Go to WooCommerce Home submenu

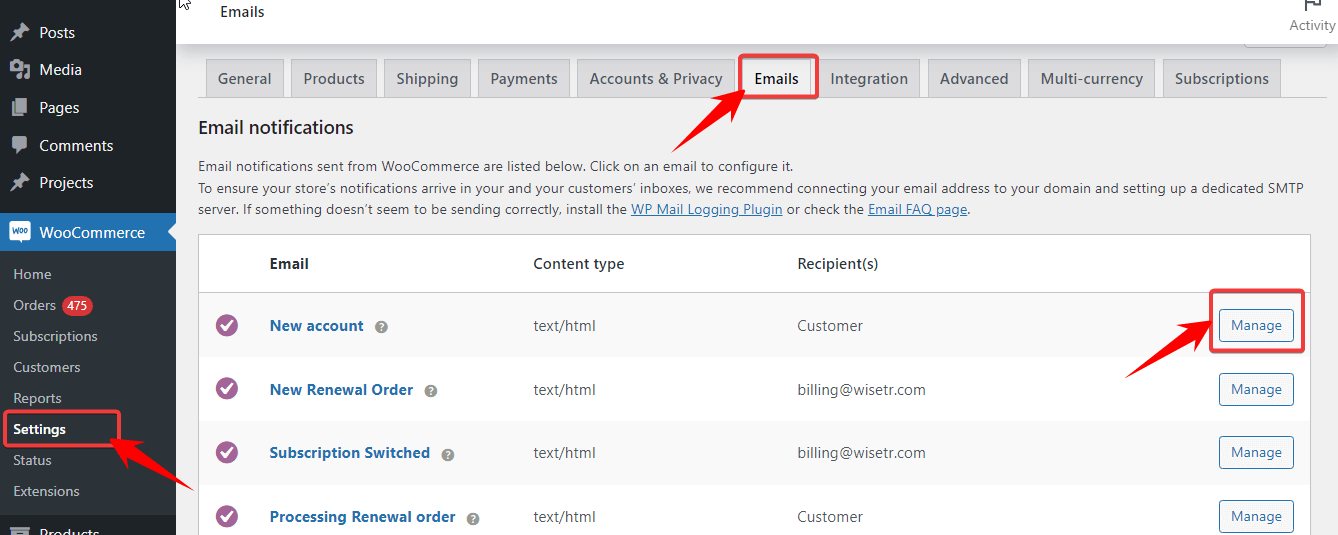tap(32, 274)
